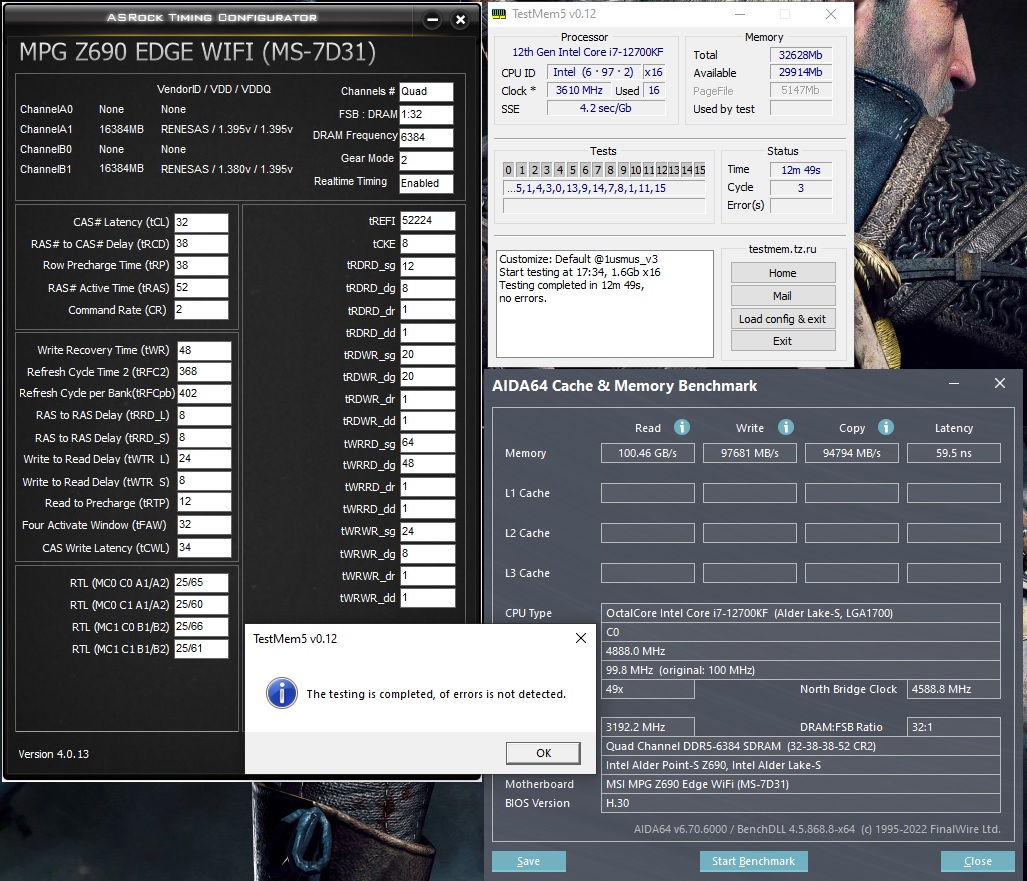1027x881 pixels.
Task: Click Save in AIDA64 benchmark window
Action: pos(529,861)
